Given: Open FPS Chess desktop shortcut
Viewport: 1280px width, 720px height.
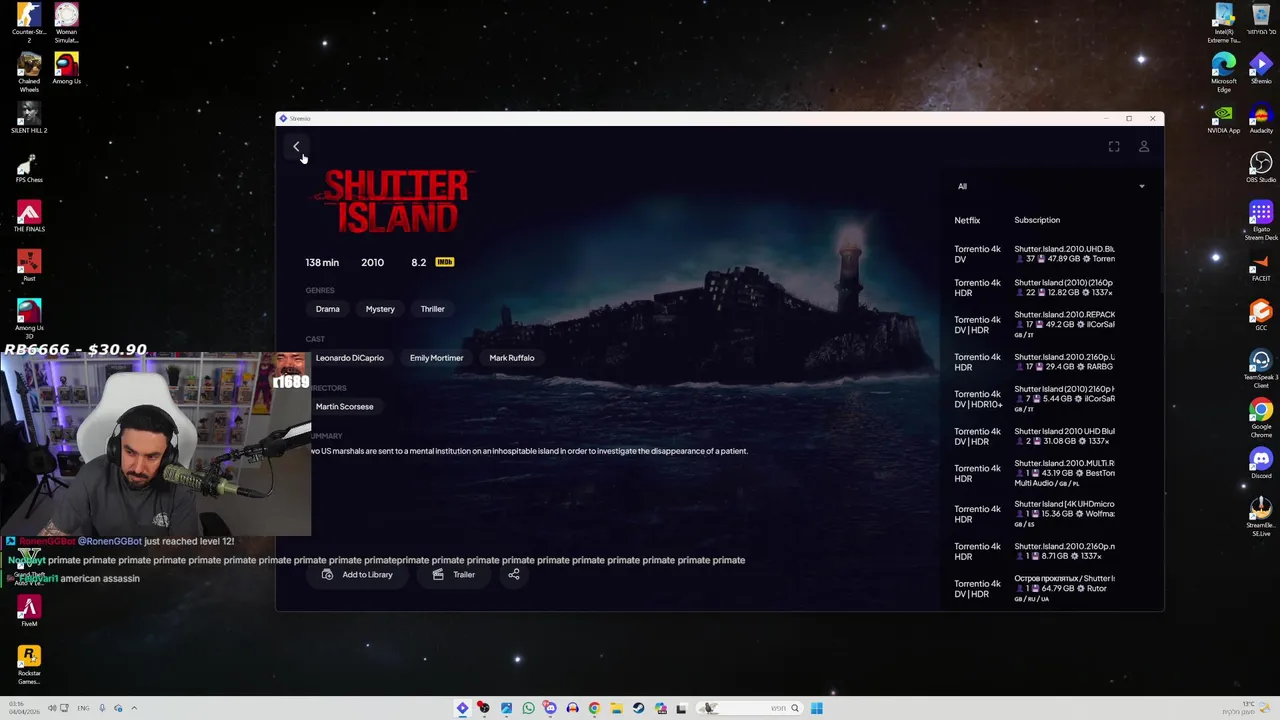Looking at the screenshot, I should click(29, 168).
